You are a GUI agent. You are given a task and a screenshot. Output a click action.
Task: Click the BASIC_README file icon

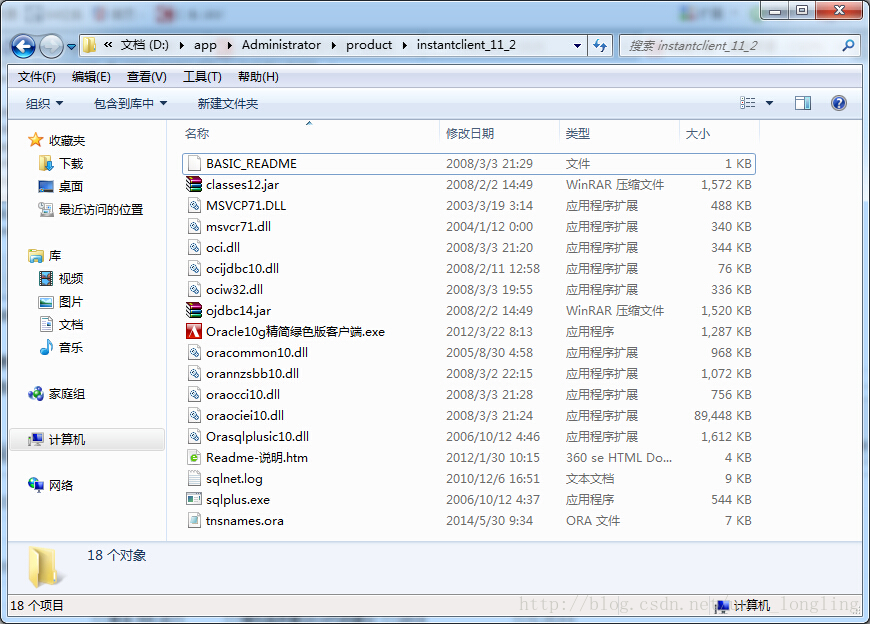click(x=194, y=164)
